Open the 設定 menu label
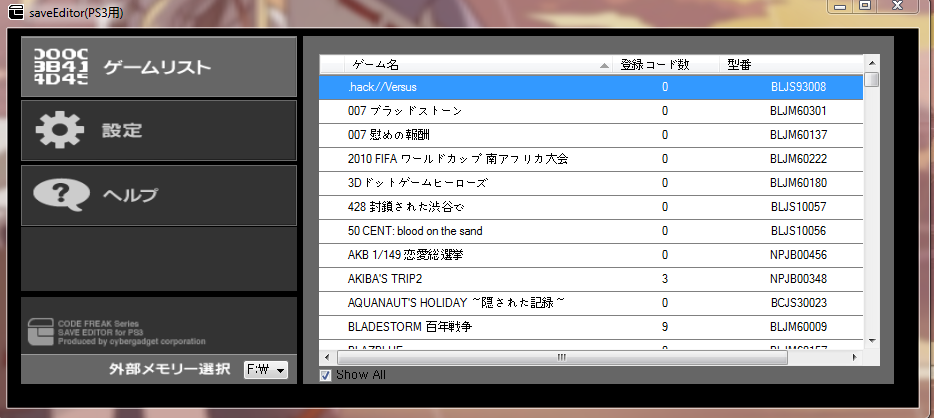 [x=122, y=130]
